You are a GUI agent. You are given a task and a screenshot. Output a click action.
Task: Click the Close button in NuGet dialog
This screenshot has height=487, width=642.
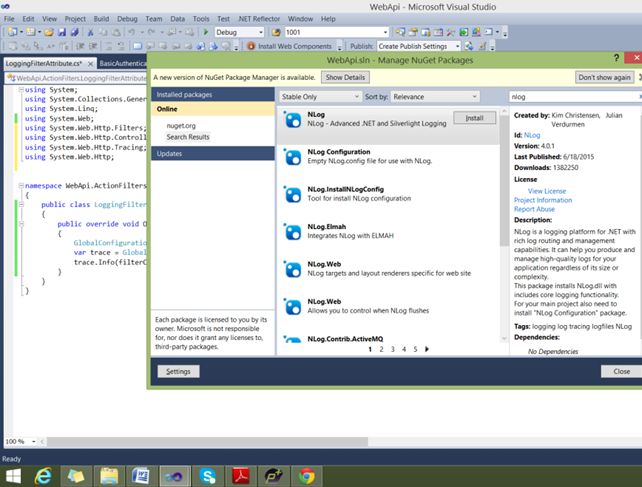pyautogui.click(x=622, y=371)
